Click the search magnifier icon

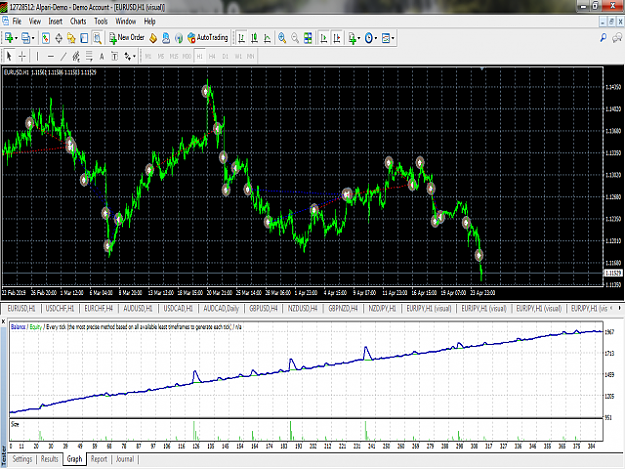603,38
